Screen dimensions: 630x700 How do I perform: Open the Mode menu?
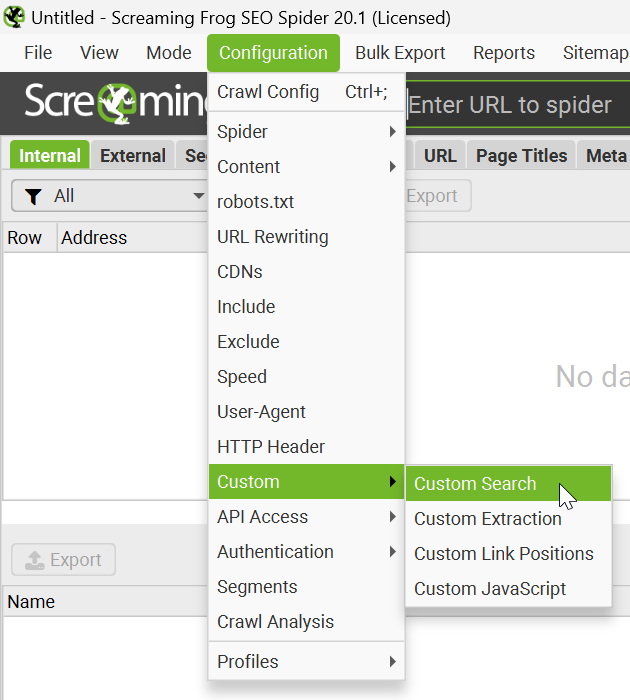[169, 53]
